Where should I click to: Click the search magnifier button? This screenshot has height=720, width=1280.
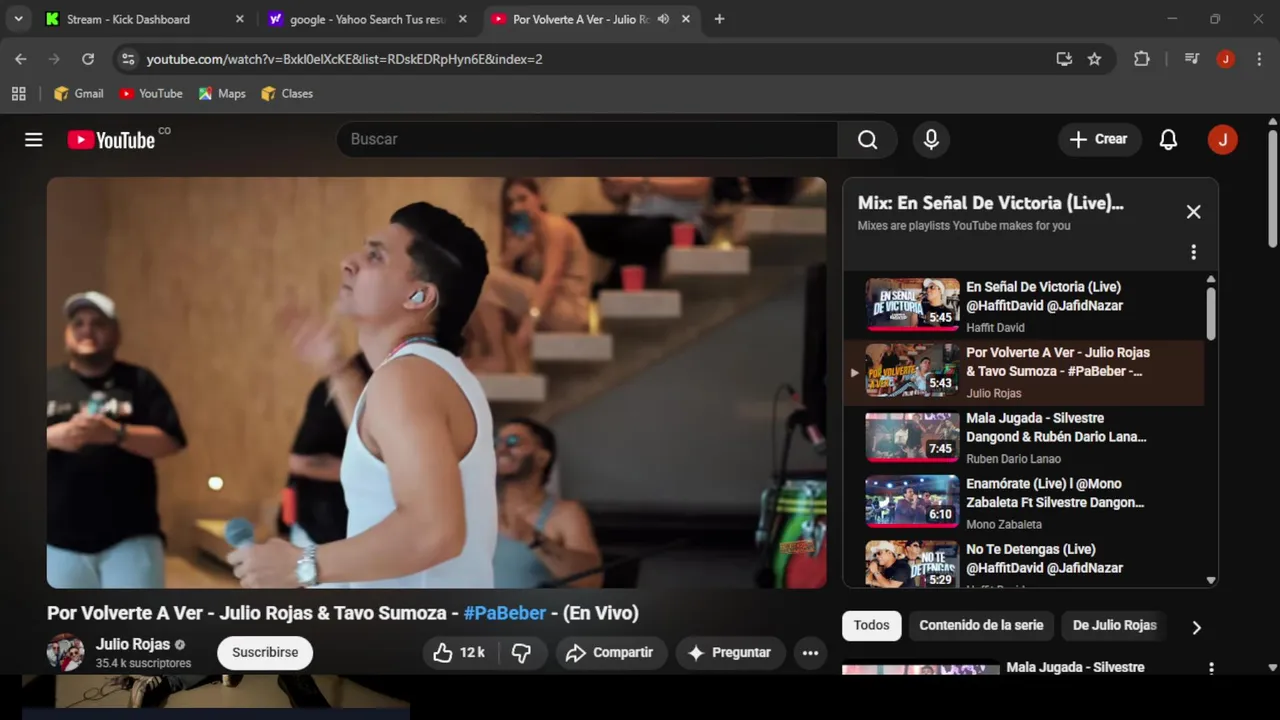coord(867,140)
